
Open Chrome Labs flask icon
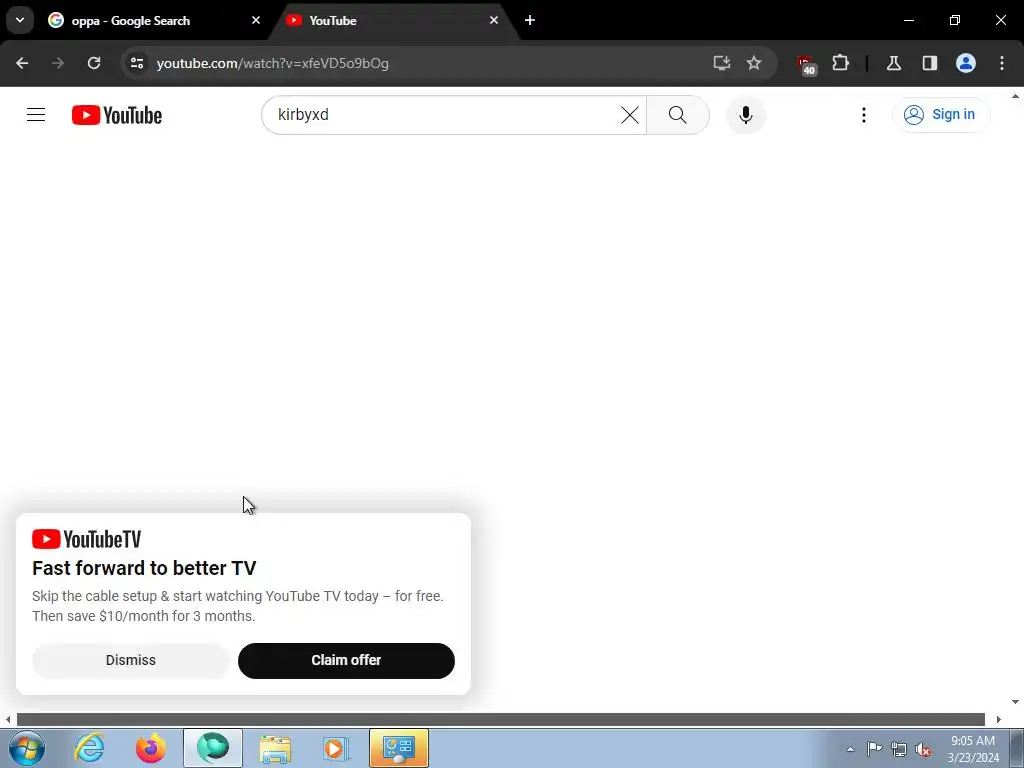pos(893,63)
